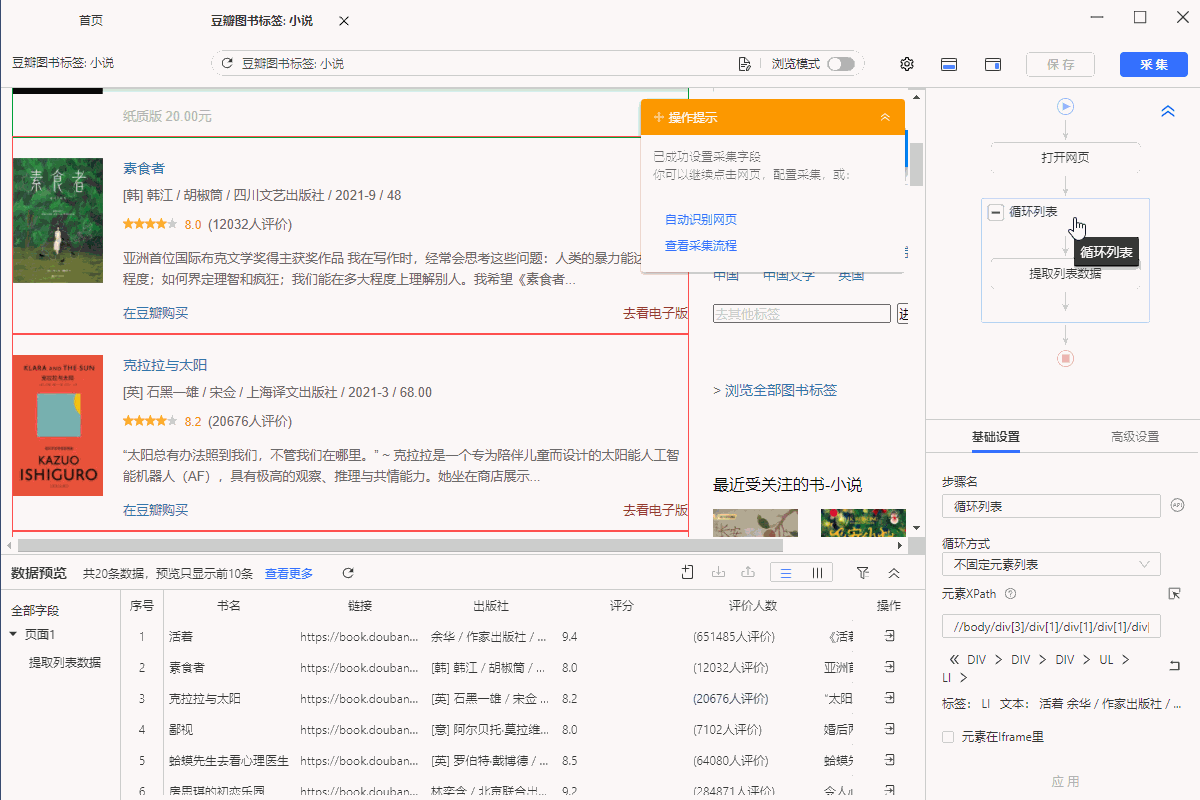Image resolution: width=1200 pixels, height=800 pixels.
Task: Open the data preview filter icon
Action: click(862, 573)
